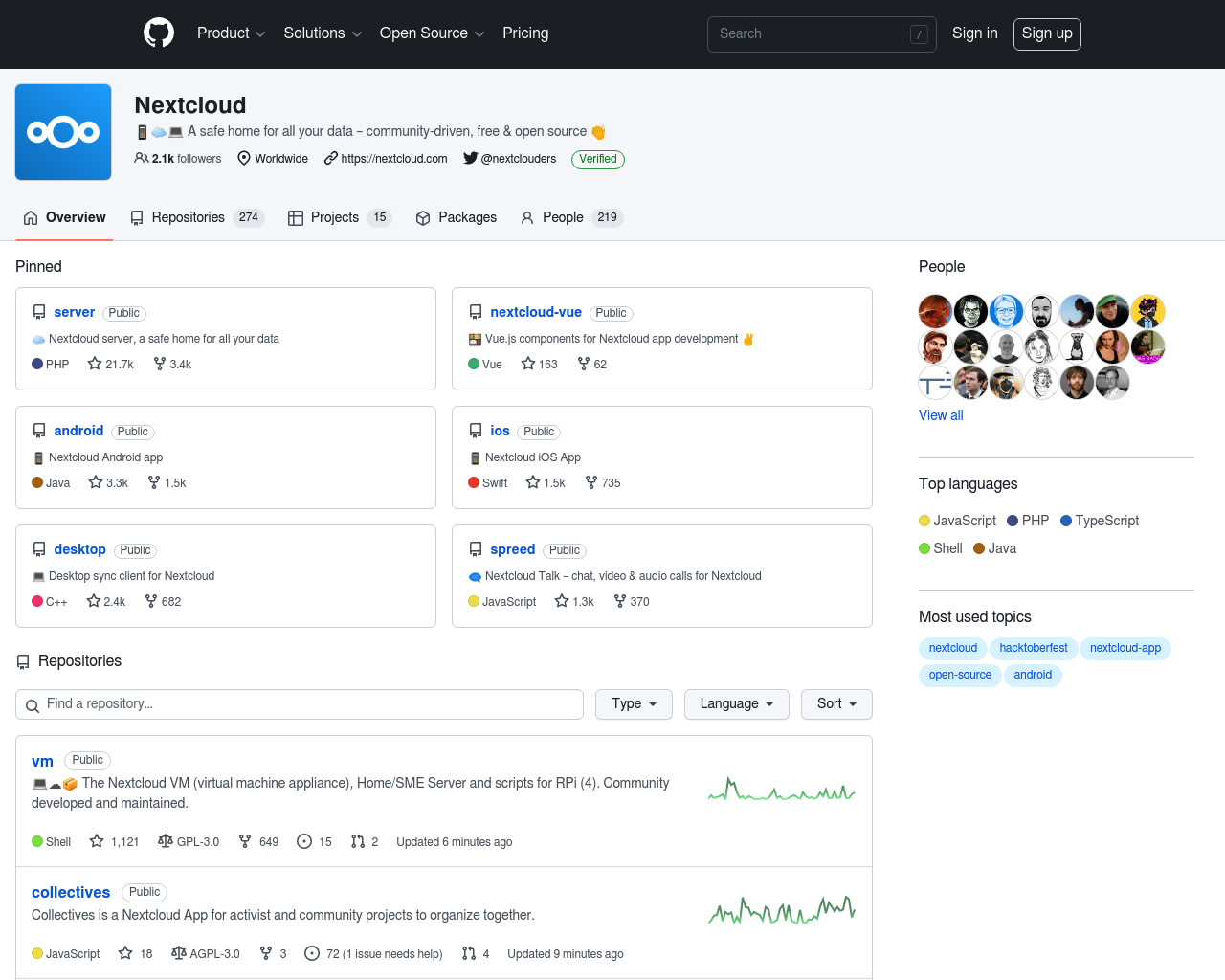Open the AGPL-3.0 license of collectives

pos(206,954)
